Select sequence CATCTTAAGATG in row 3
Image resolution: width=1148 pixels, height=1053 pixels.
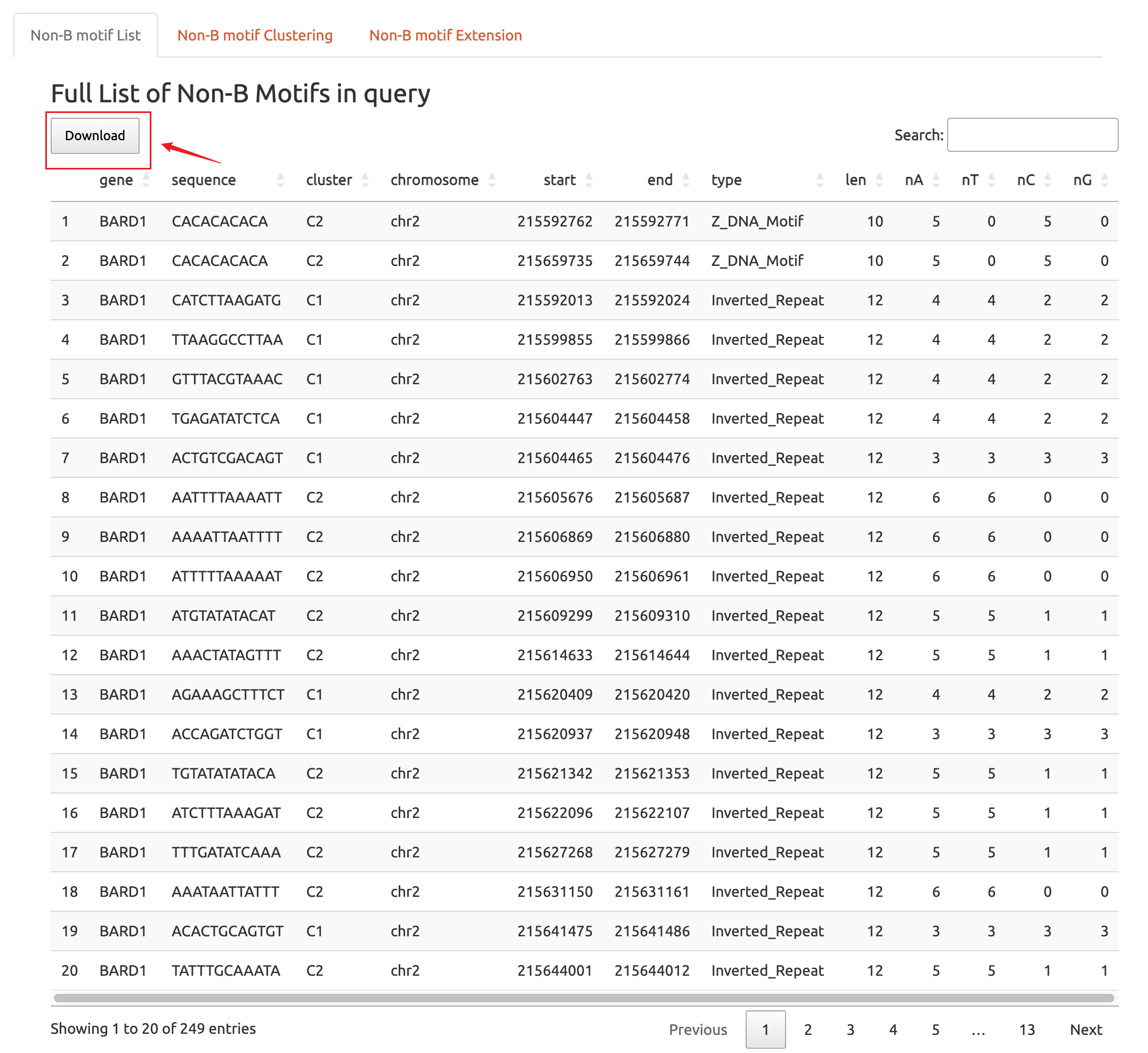(x=226, y=301)
